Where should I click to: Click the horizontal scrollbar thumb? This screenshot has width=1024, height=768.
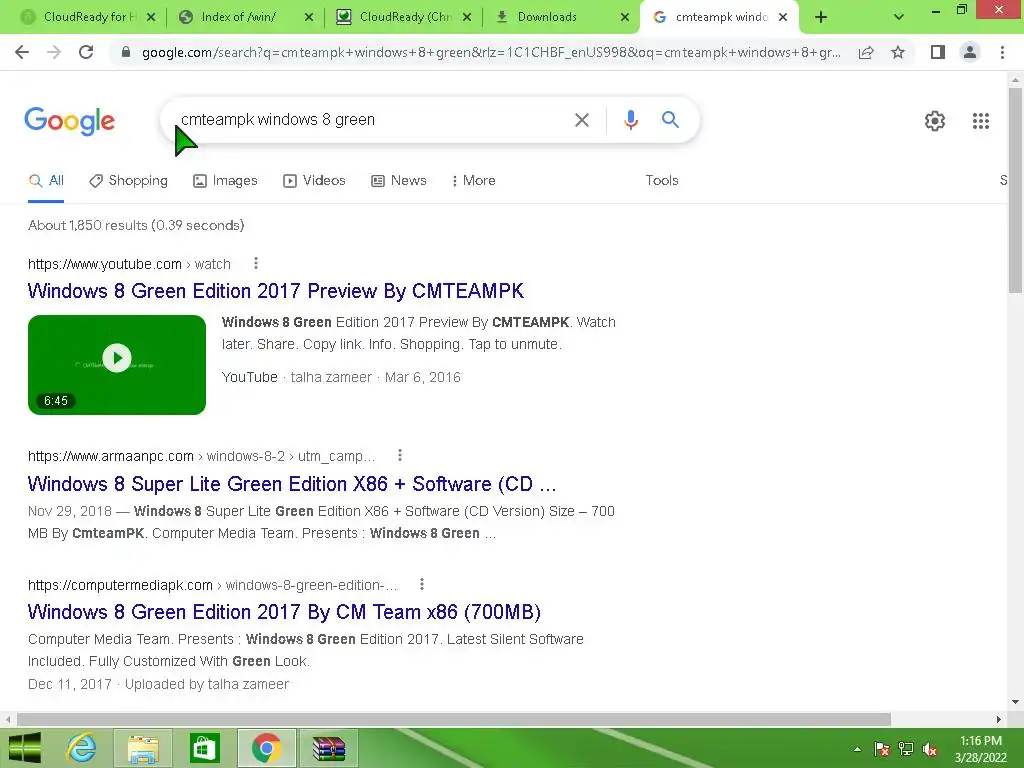click(x=453, y=719)
